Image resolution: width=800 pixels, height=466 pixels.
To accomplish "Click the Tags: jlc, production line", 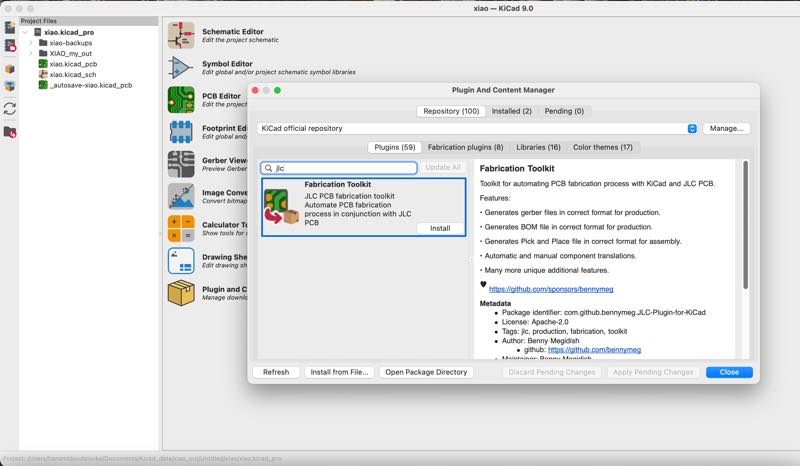I will pyautogui.click(x=564, y=331).
